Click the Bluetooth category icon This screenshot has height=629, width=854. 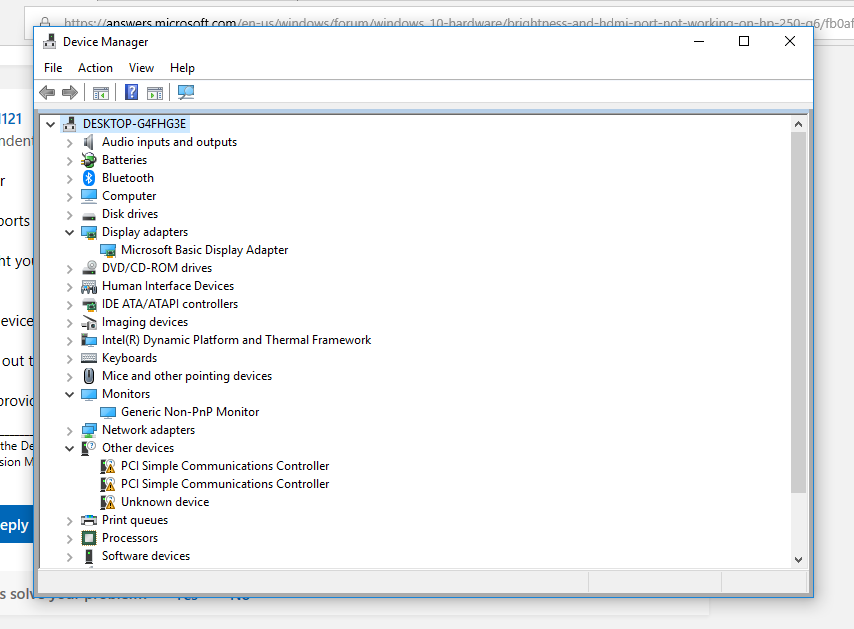coord(89,178)
